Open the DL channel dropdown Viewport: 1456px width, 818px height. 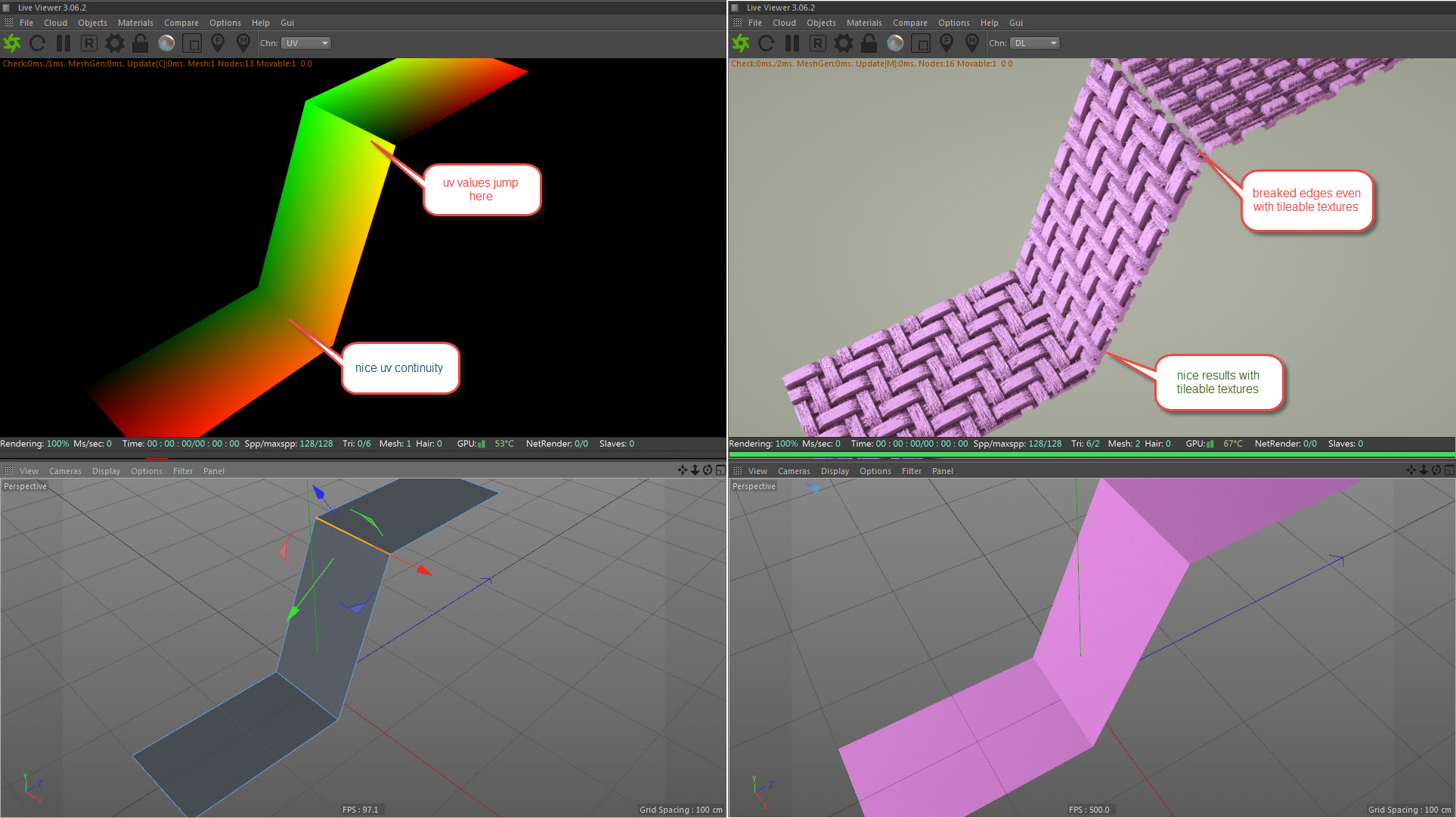[x=1035, y=43]
